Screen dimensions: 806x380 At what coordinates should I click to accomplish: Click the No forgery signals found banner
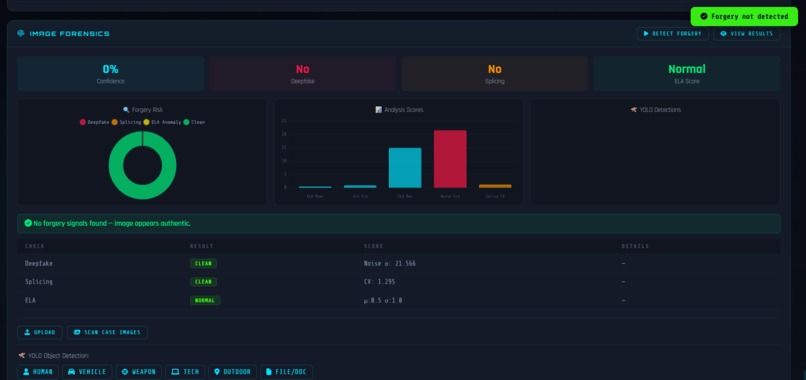[398, 223]
